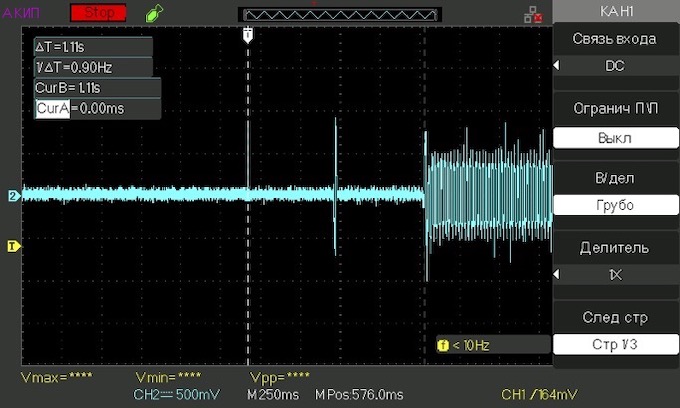Click the Vmax=**** measurement
This screenshot has width=680, height=408.
pyautogui.click(x=56, y=378)
